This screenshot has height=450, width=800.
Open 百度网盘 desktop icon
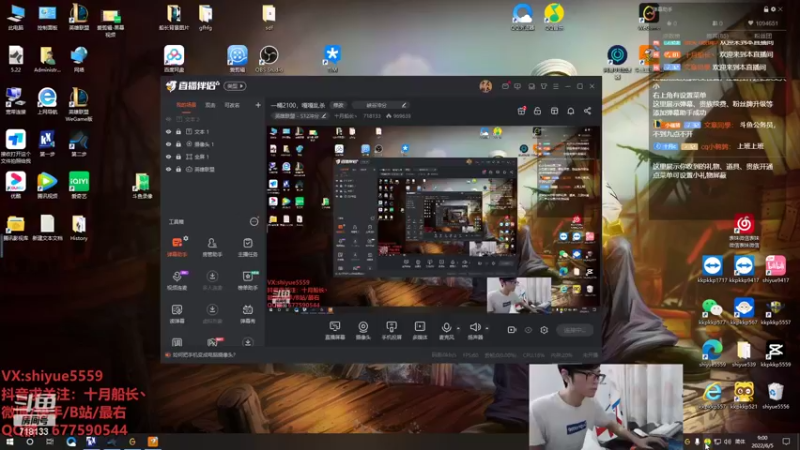(174, 59)
